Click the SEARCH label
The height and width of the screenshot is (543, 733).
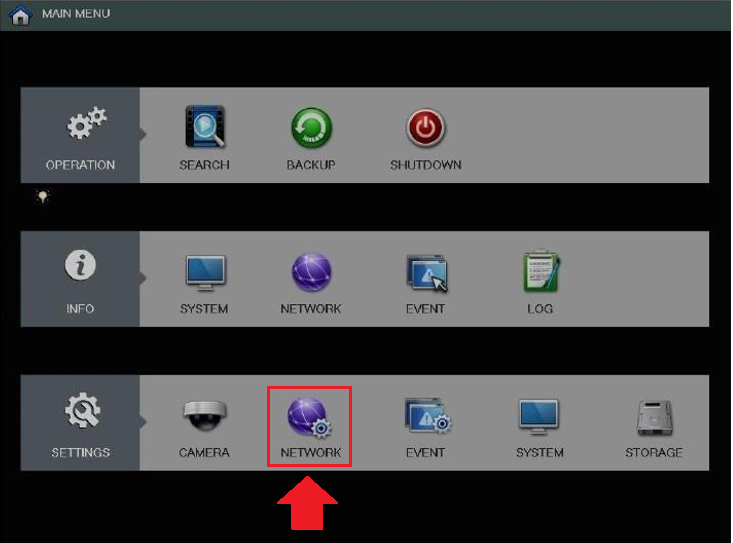205,165
